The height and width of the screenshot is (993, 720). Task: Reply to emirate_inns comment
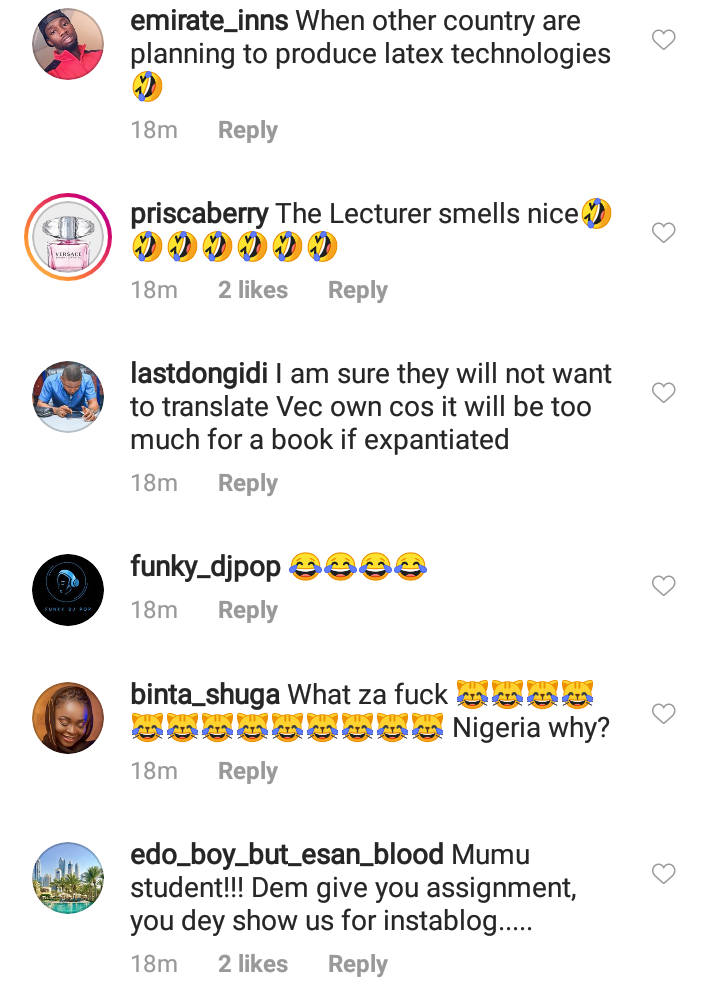[x=248, y=130]
